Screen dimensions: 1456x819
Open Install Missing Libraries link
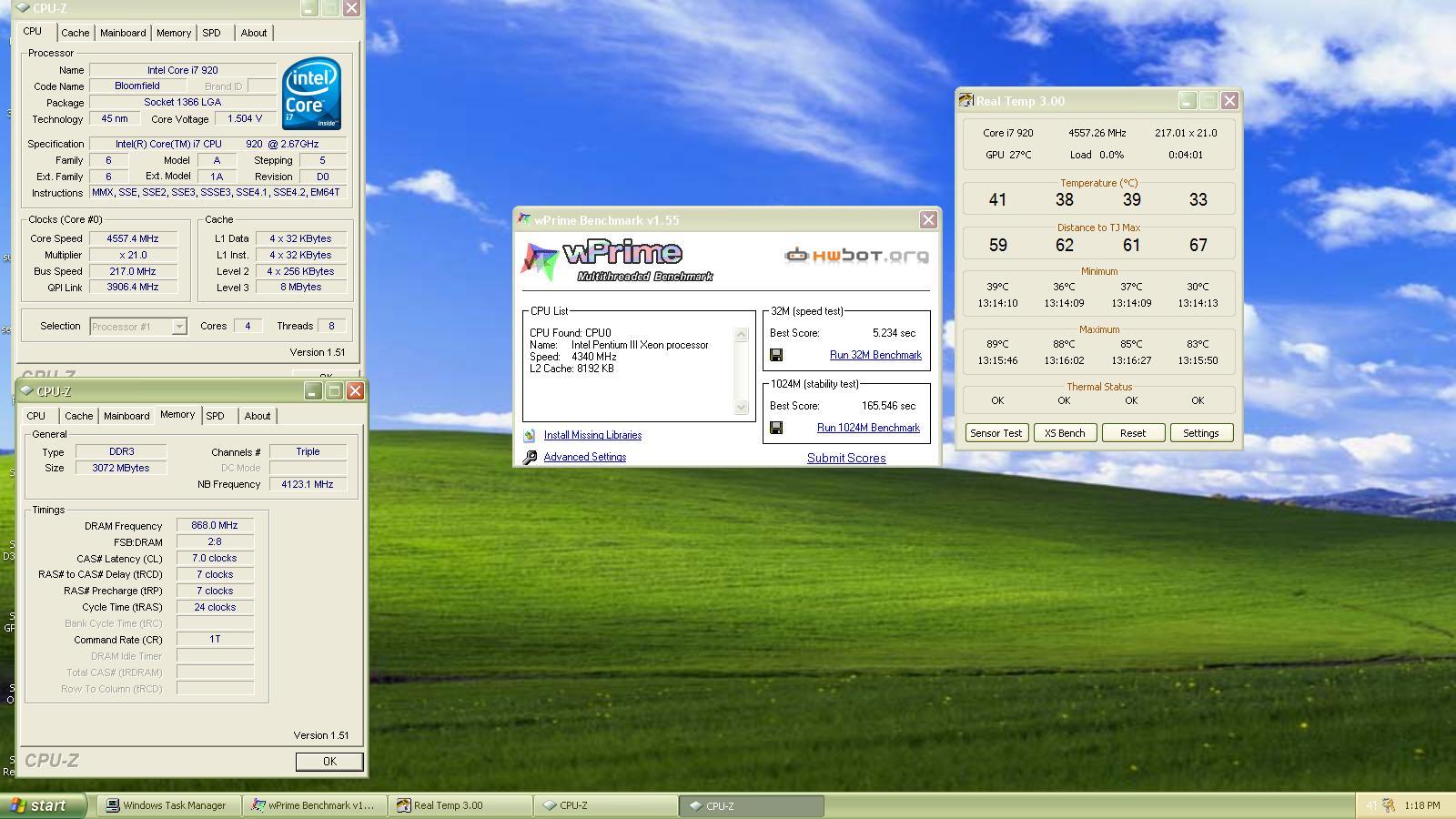(x=592, y=435)
